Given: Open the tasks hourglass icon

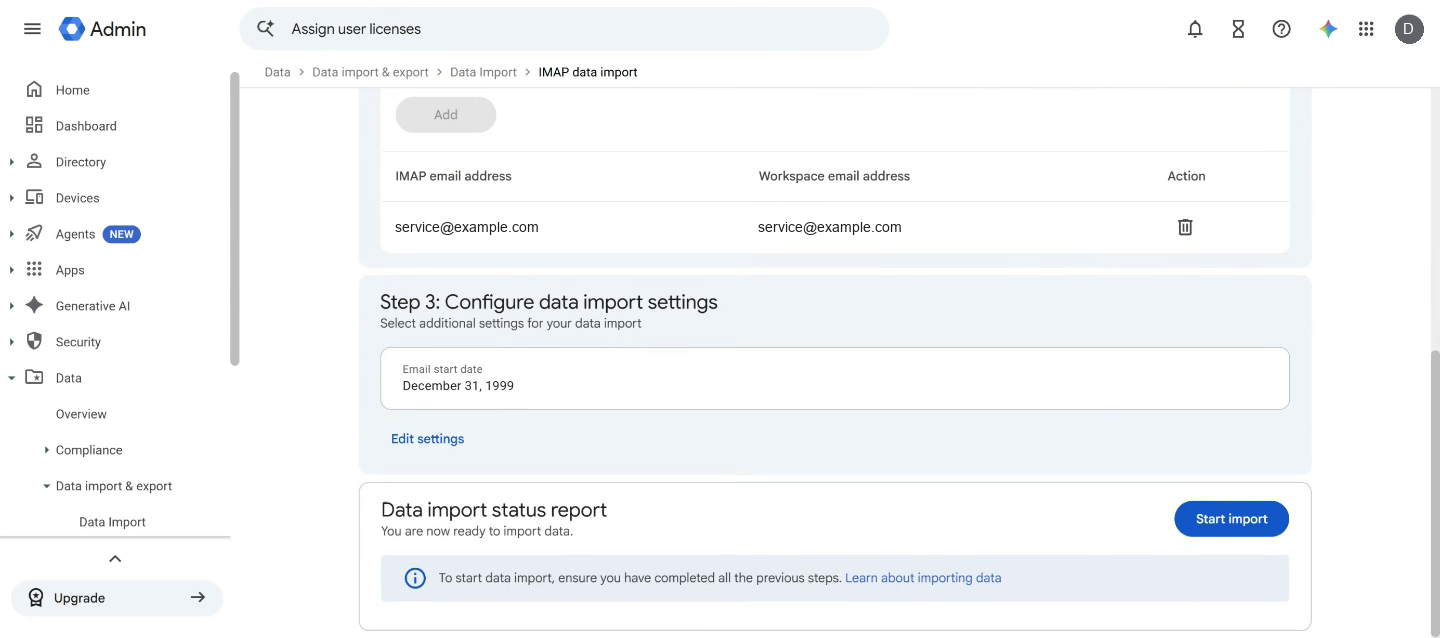Looking at the screenshot, I should [x=1238, y=29].
